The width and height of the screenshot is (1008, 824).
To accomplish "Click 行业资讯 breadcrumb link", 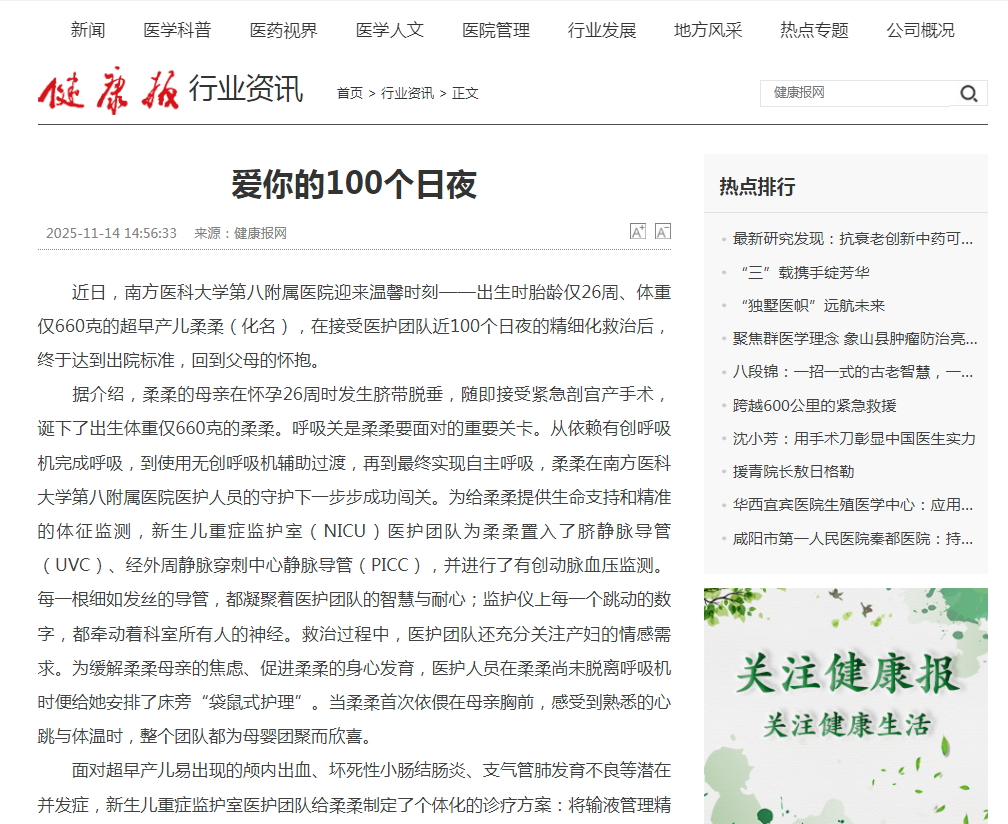I will point(408,93).
